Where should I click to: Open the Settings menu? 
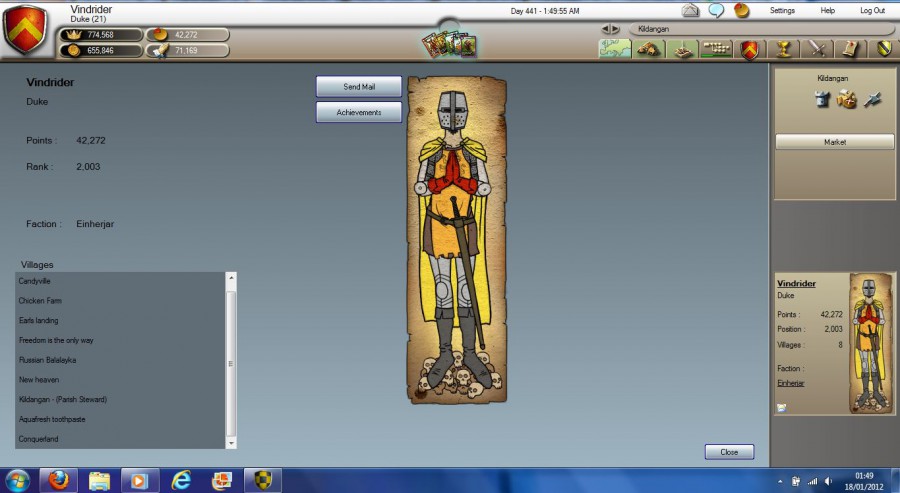pyautogui.click(x=782, y=10)
